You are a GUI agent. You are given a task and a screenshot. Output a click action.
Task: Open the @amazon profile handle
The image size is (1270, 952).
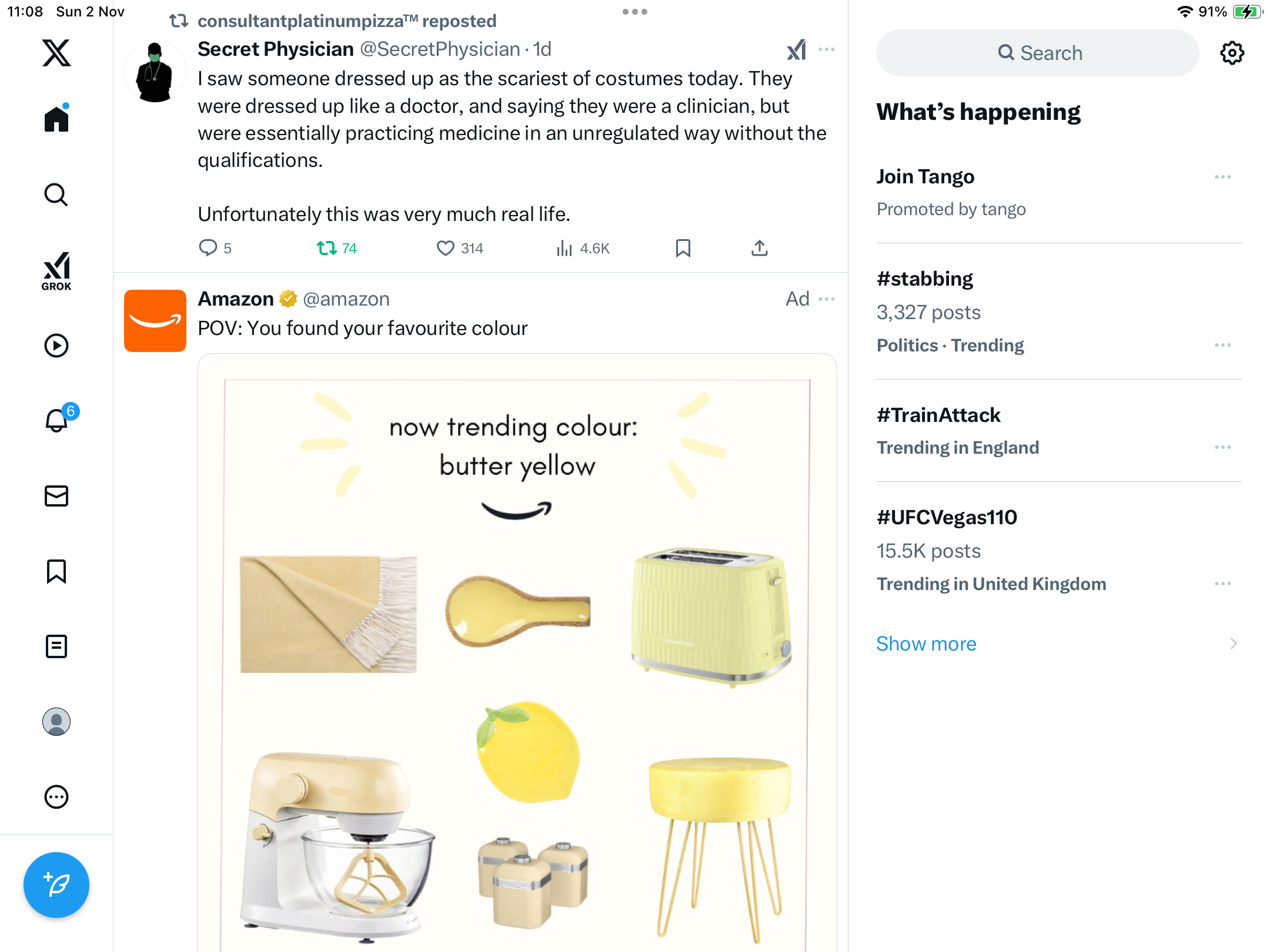pos(346,299)
